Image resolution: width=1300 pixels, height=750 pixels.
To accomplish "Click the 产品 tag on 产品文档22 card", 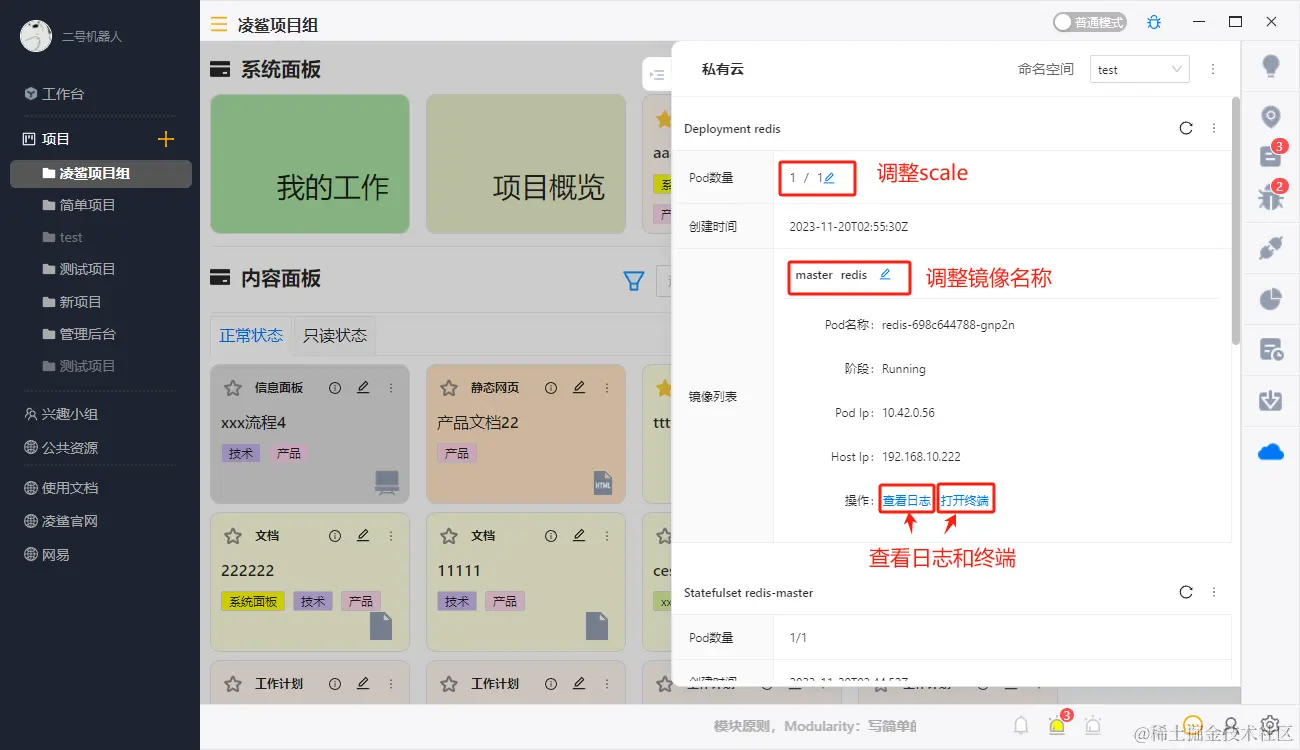I will click(457, 453).
